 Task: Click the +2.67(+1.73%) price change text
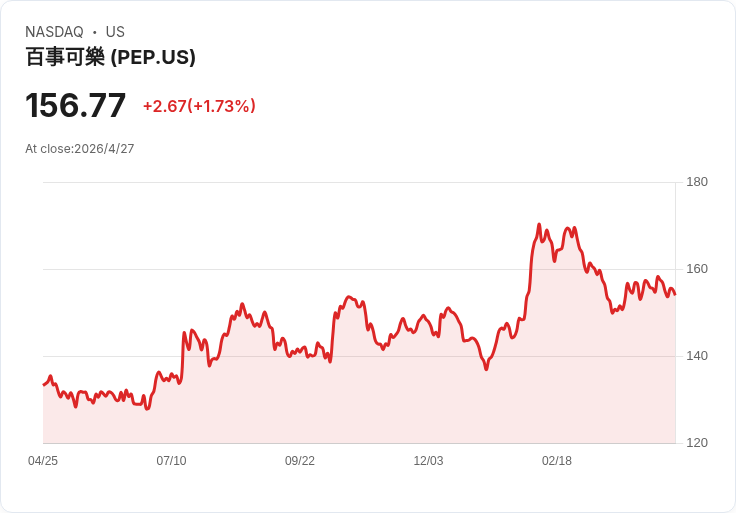click(199, 106)
